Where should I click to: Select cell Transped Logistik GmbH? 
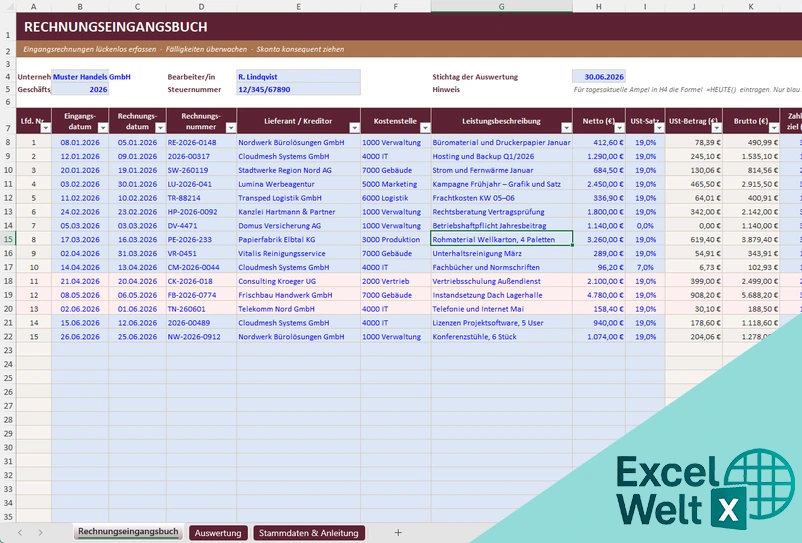pos(298,198)
